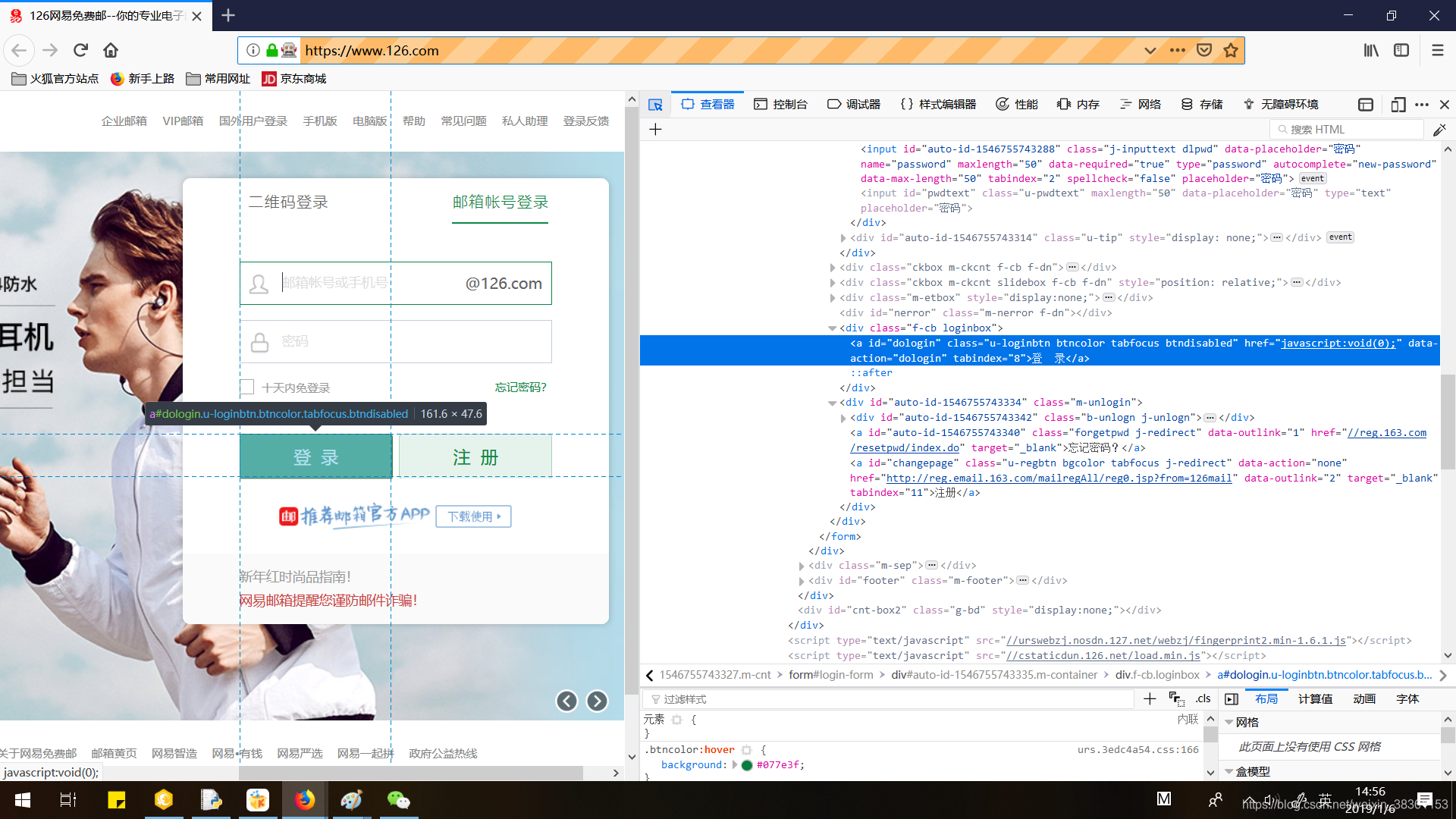Collapse f-cb loginbox div node
Screen dimensions: 1456x819
(x=832, y=328)
